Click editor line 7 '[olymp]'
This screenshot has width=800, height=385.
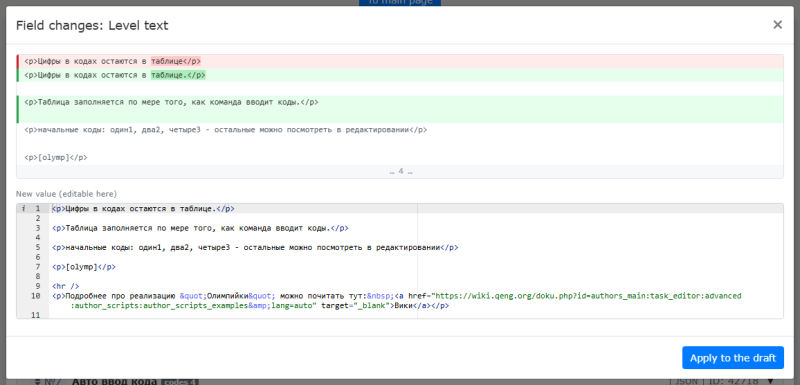pyautogui.click(x=84, y=267)
